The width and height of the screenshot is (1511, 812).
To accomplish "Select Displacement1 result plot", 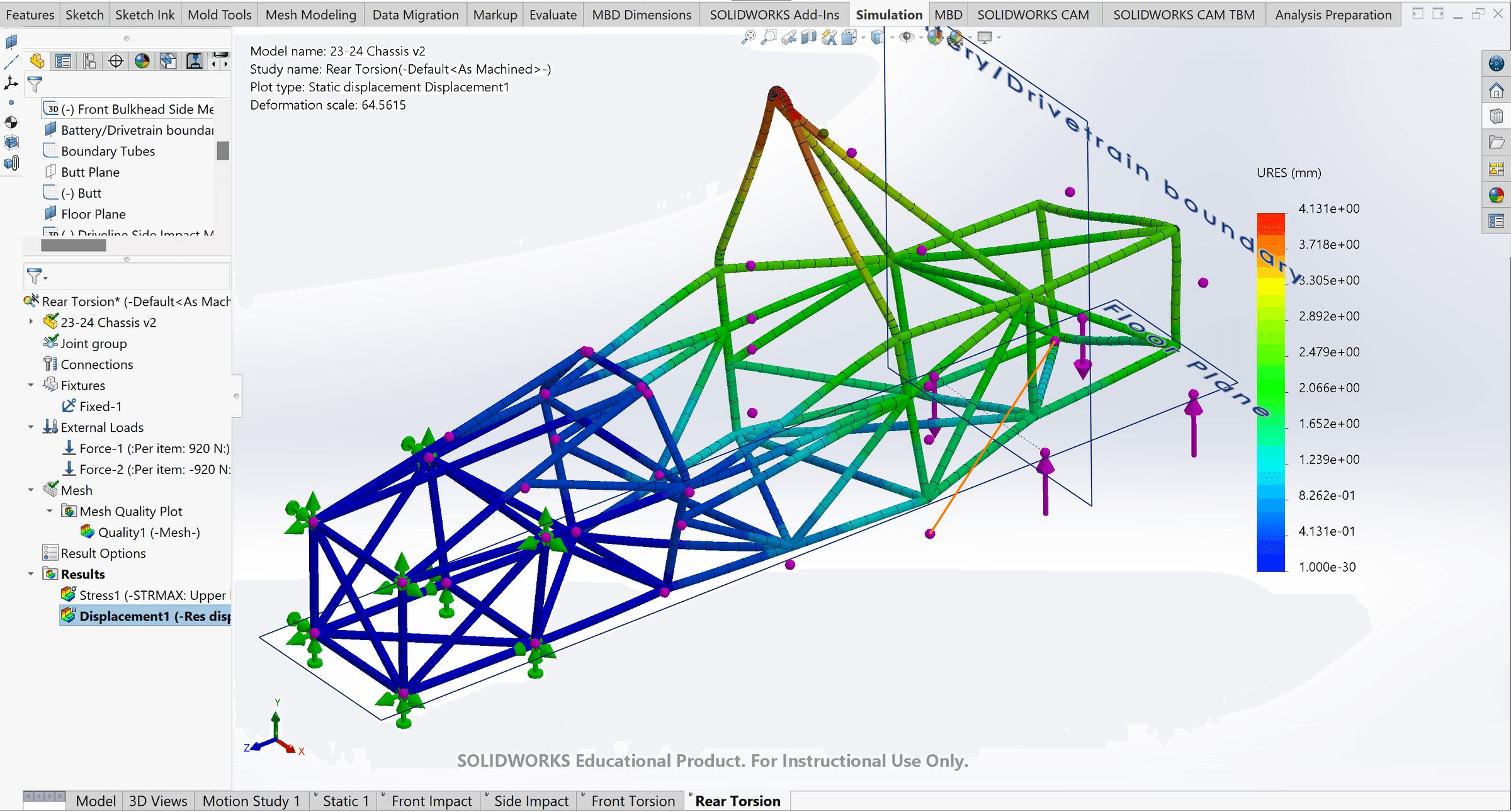I will [145, 616].
